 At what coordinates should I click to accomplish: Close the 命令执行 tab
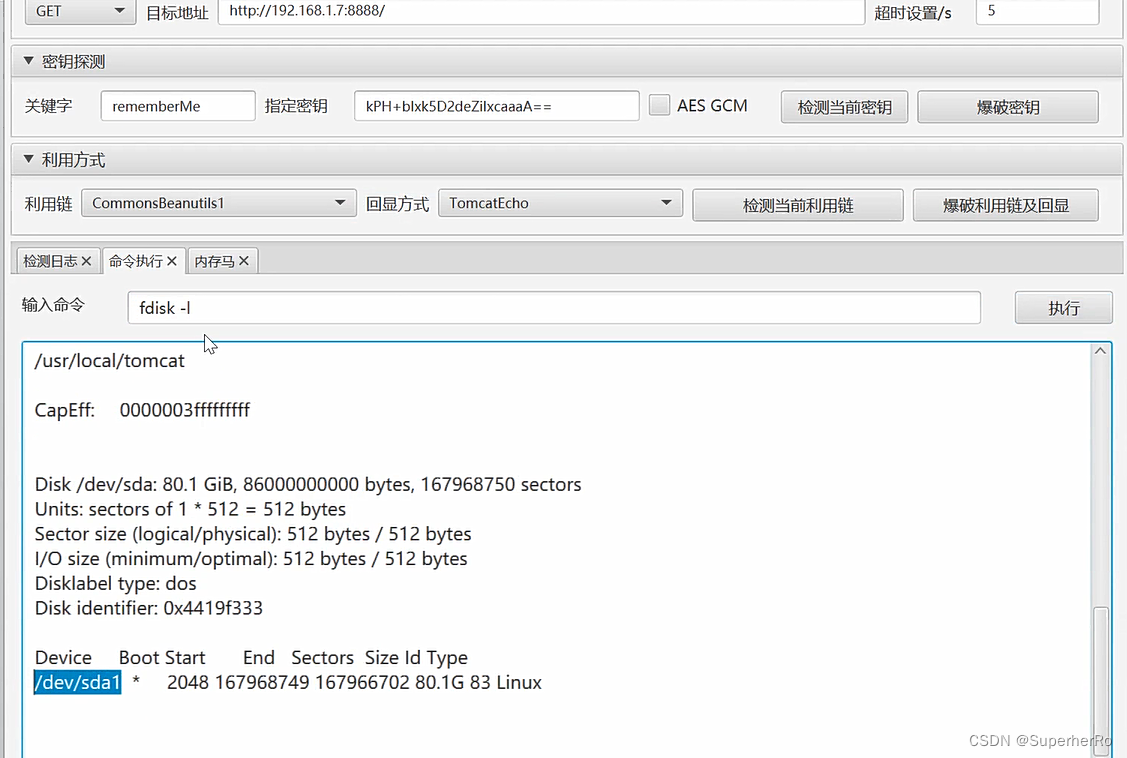coord(172,261)
